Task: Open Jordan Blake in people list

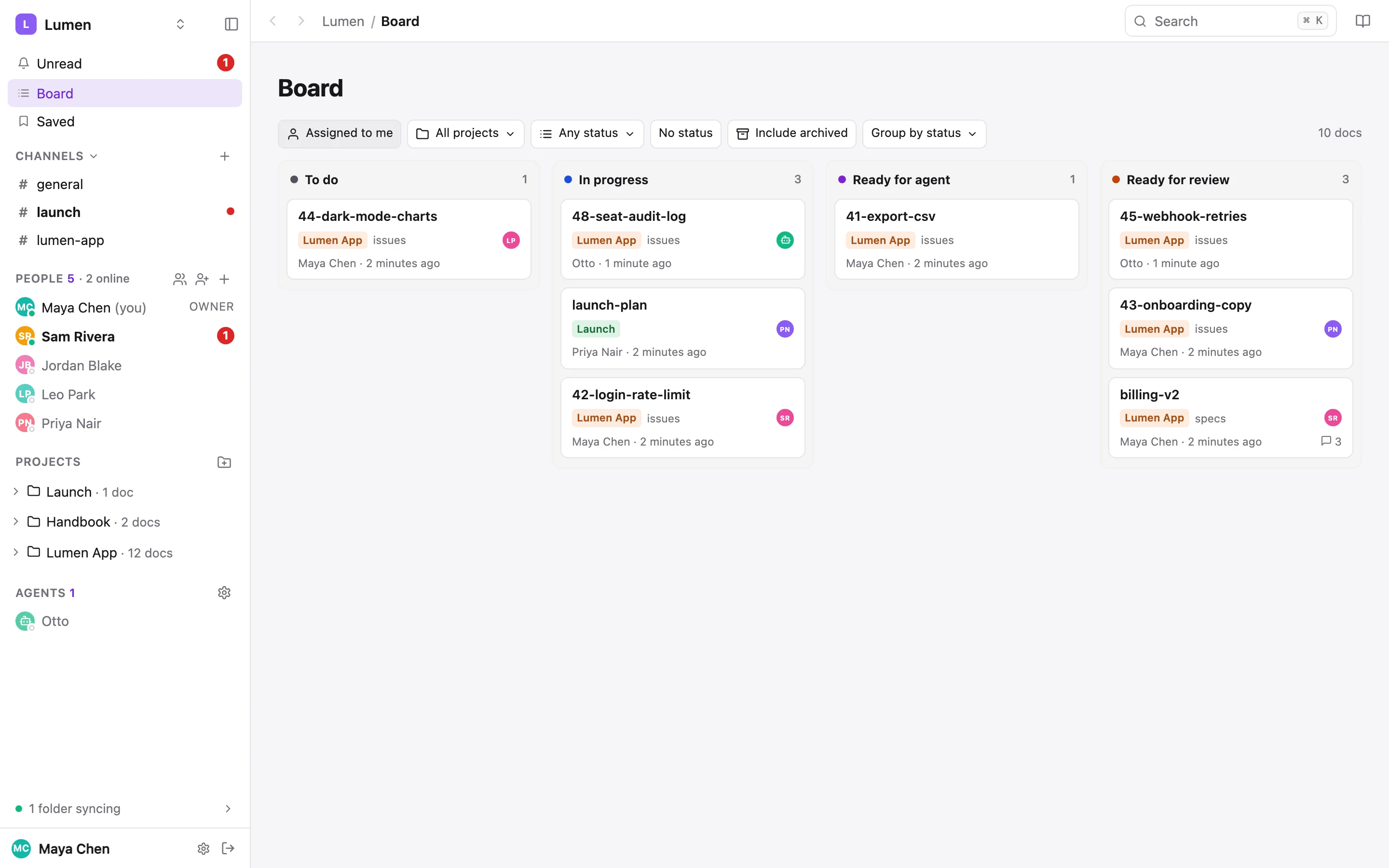Action: pyautogui.click(x=124, y=366)
